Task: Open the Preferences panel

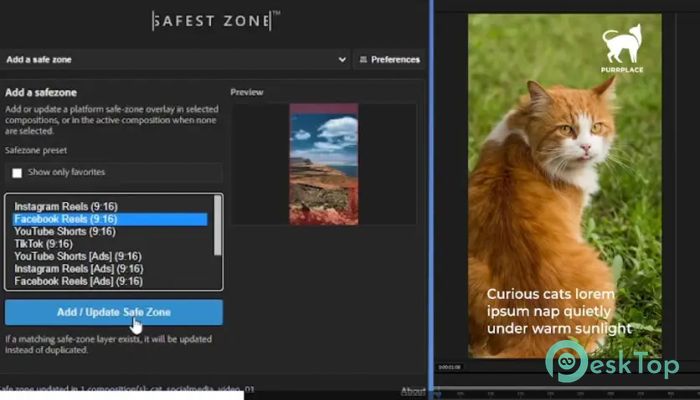Action: 389,59
